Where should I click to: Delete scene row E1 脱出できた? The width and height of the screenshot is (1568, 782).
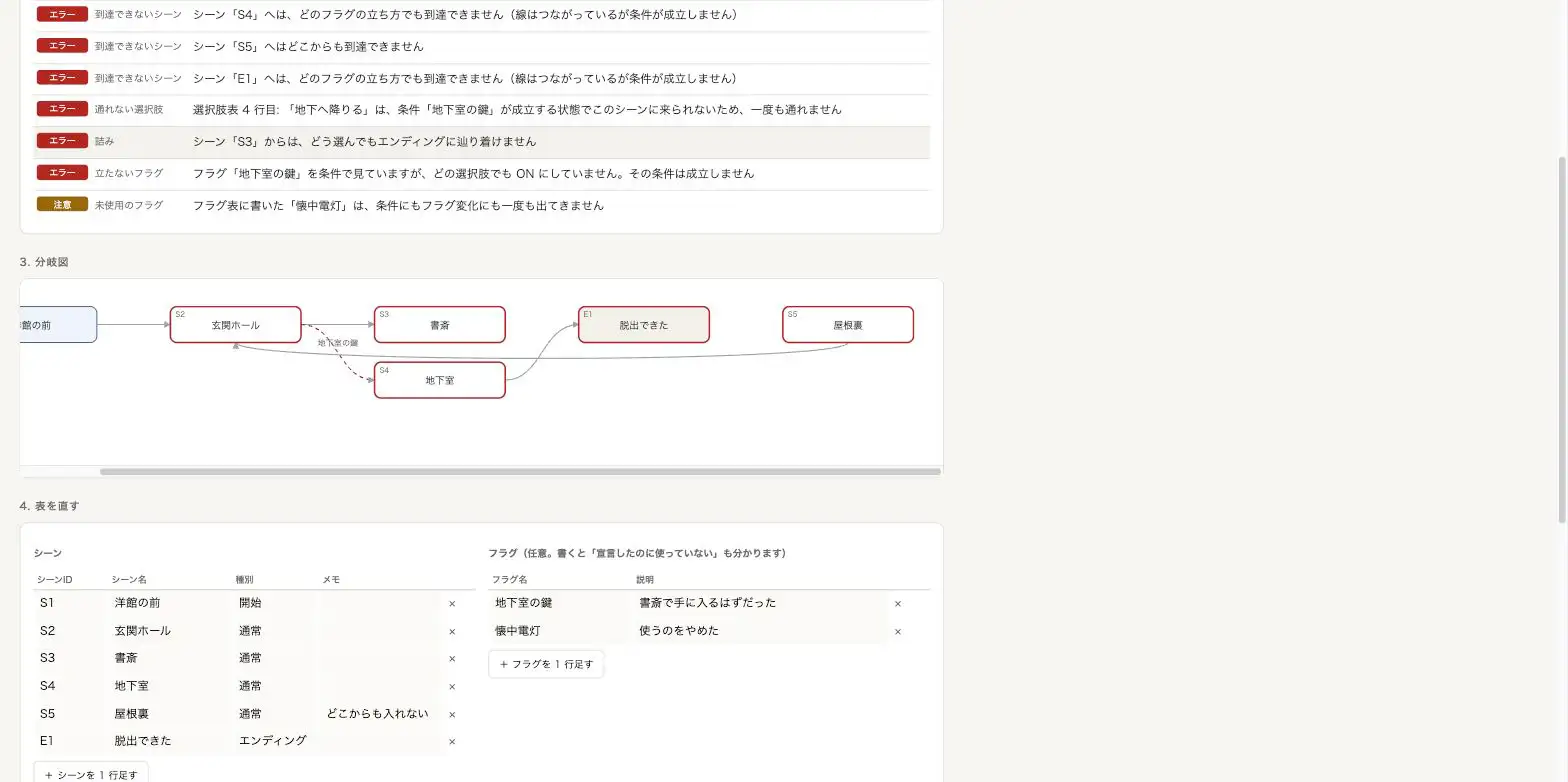pyautogui.click(x=452, y=742)
